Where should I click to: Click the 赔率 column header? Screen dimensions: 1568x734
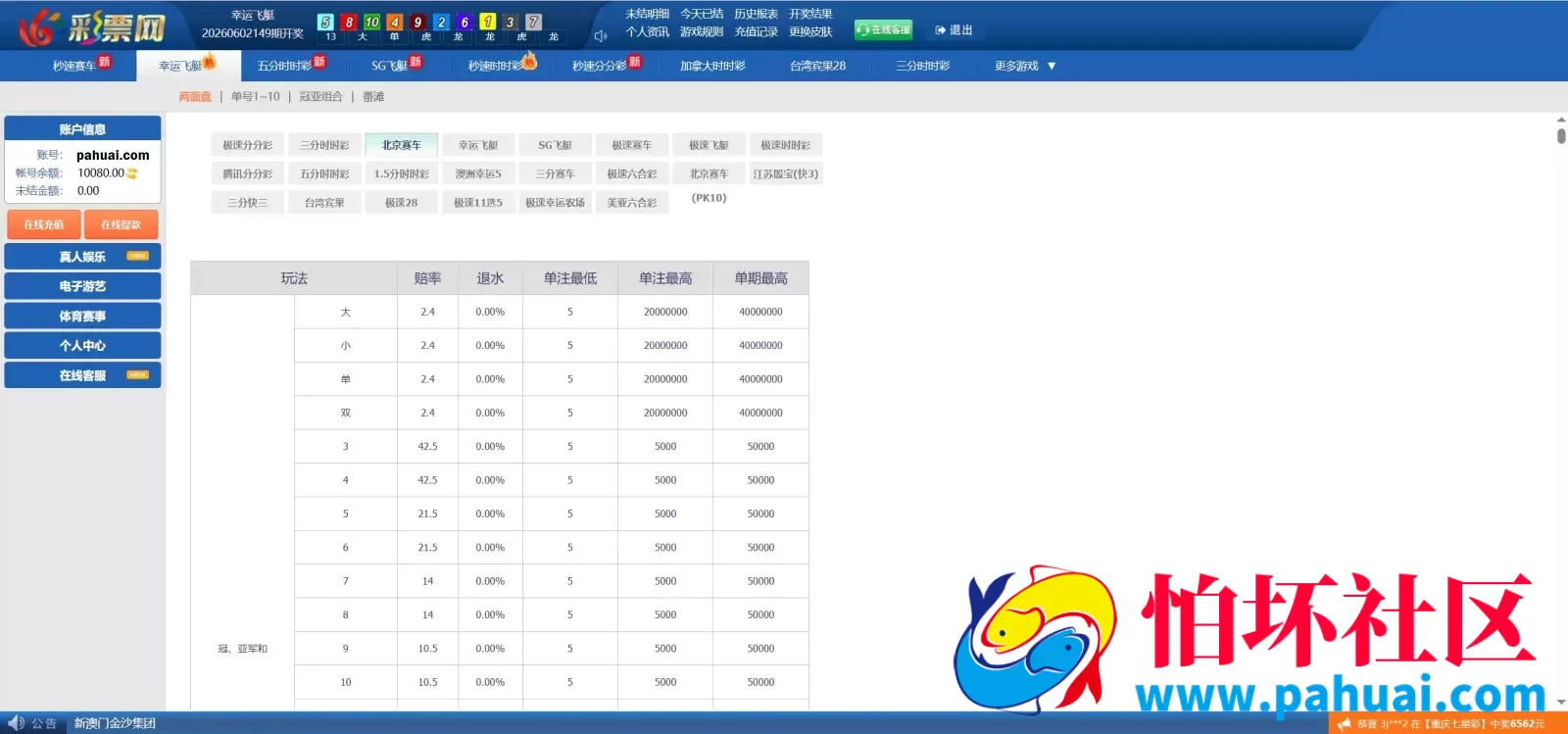pyautogui.click(x=427, y=278)
